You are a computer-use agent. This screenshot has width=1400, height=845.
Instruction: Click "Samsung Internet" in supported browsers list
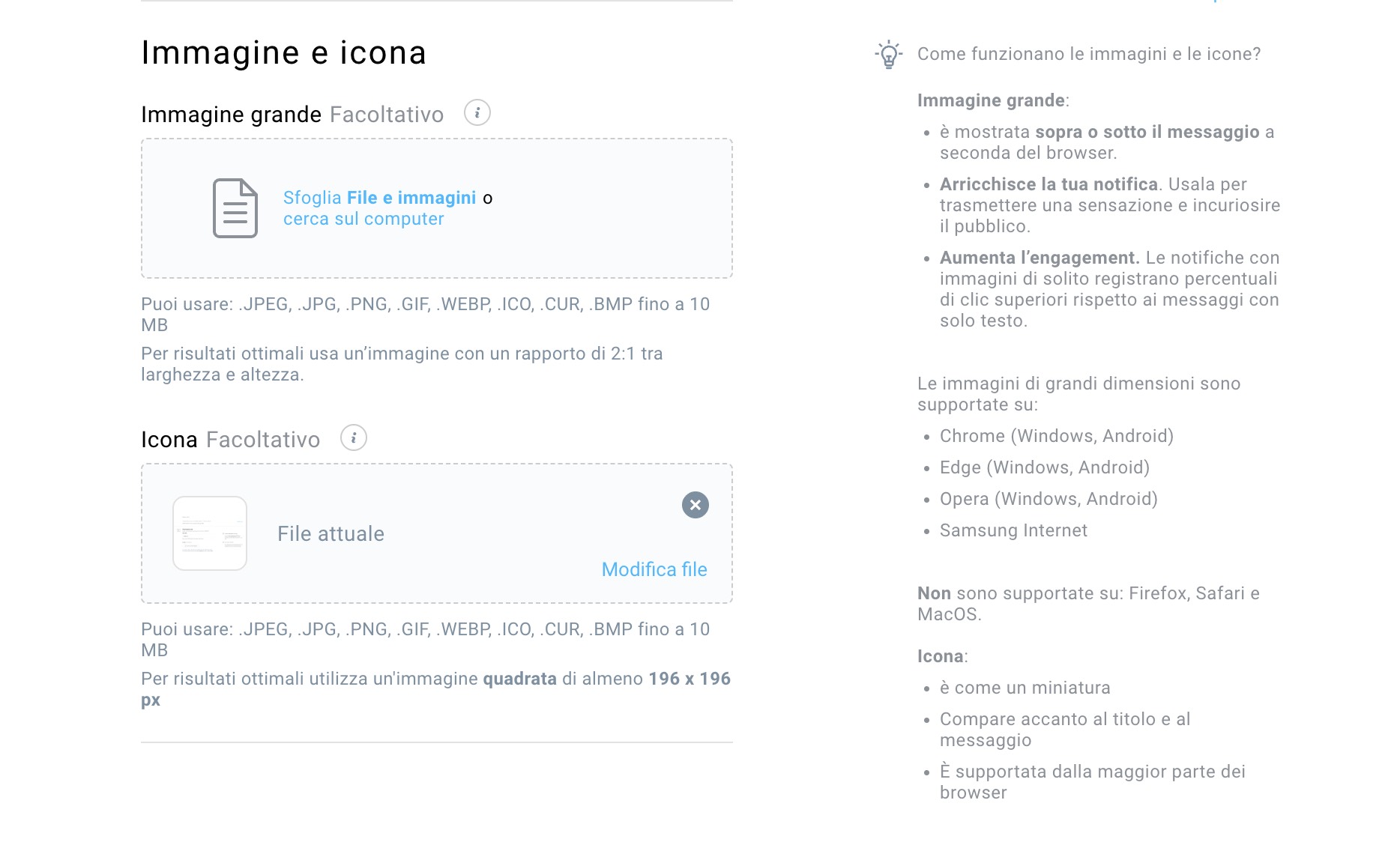coord(1013,530)
